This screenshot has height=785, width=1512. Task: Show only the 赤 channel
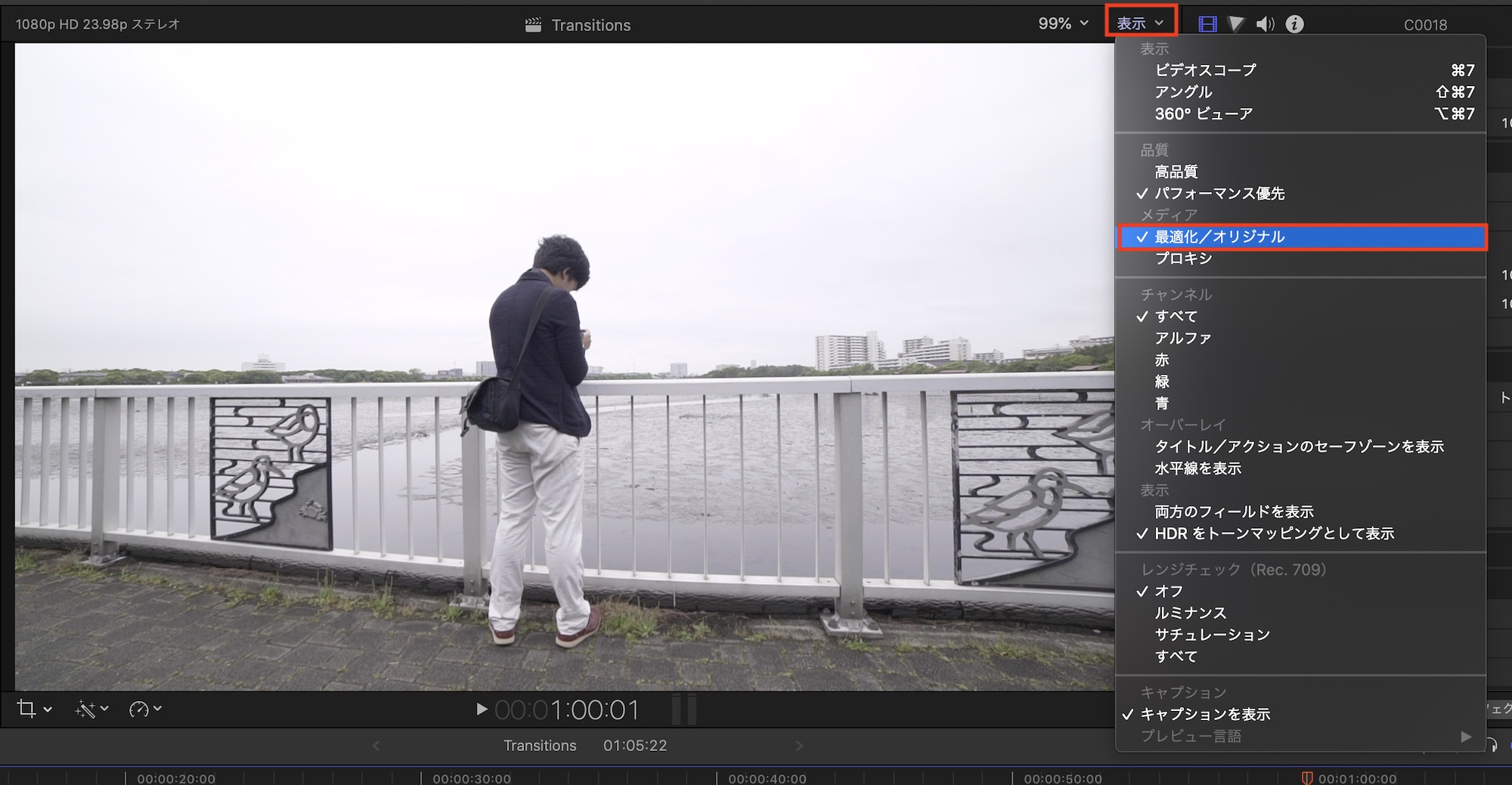tap(1300, 360)
